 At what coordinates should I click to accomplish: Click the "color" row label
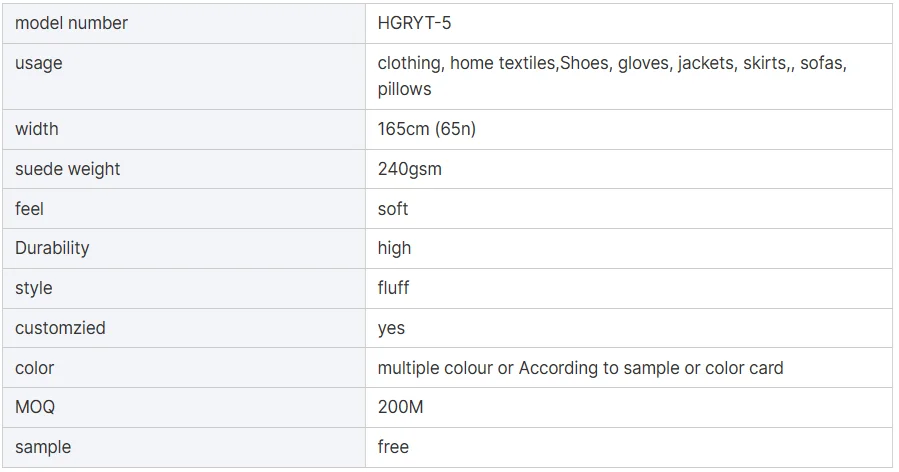point(34,368)
